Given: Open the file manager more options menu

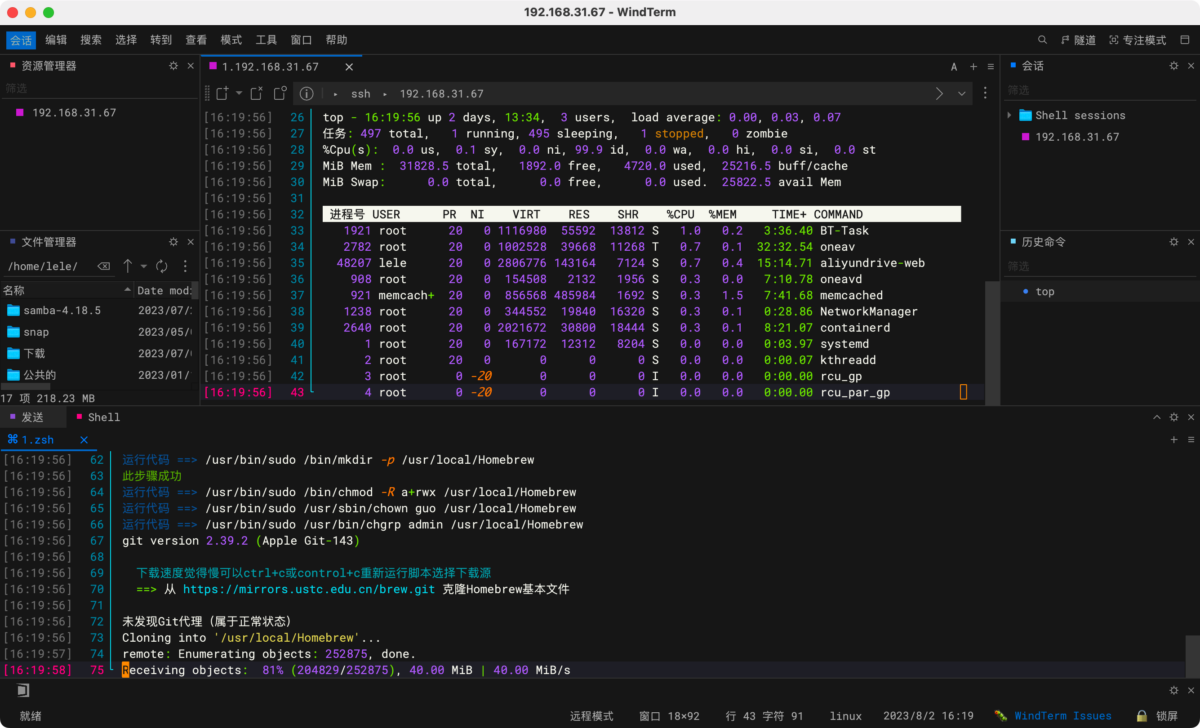Looking at the screenshot, I should click(185, 266).
